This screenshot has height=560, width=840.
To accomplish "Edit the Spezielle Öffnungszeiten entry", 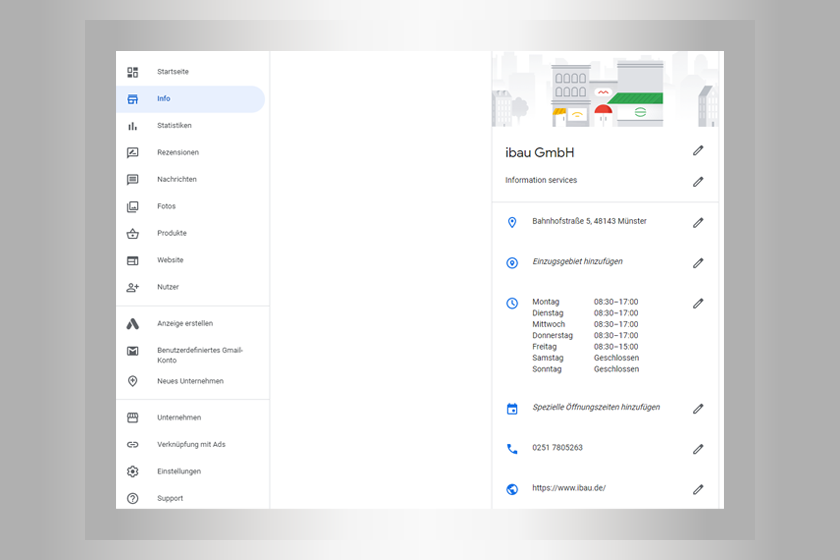I will coord(698,409).
